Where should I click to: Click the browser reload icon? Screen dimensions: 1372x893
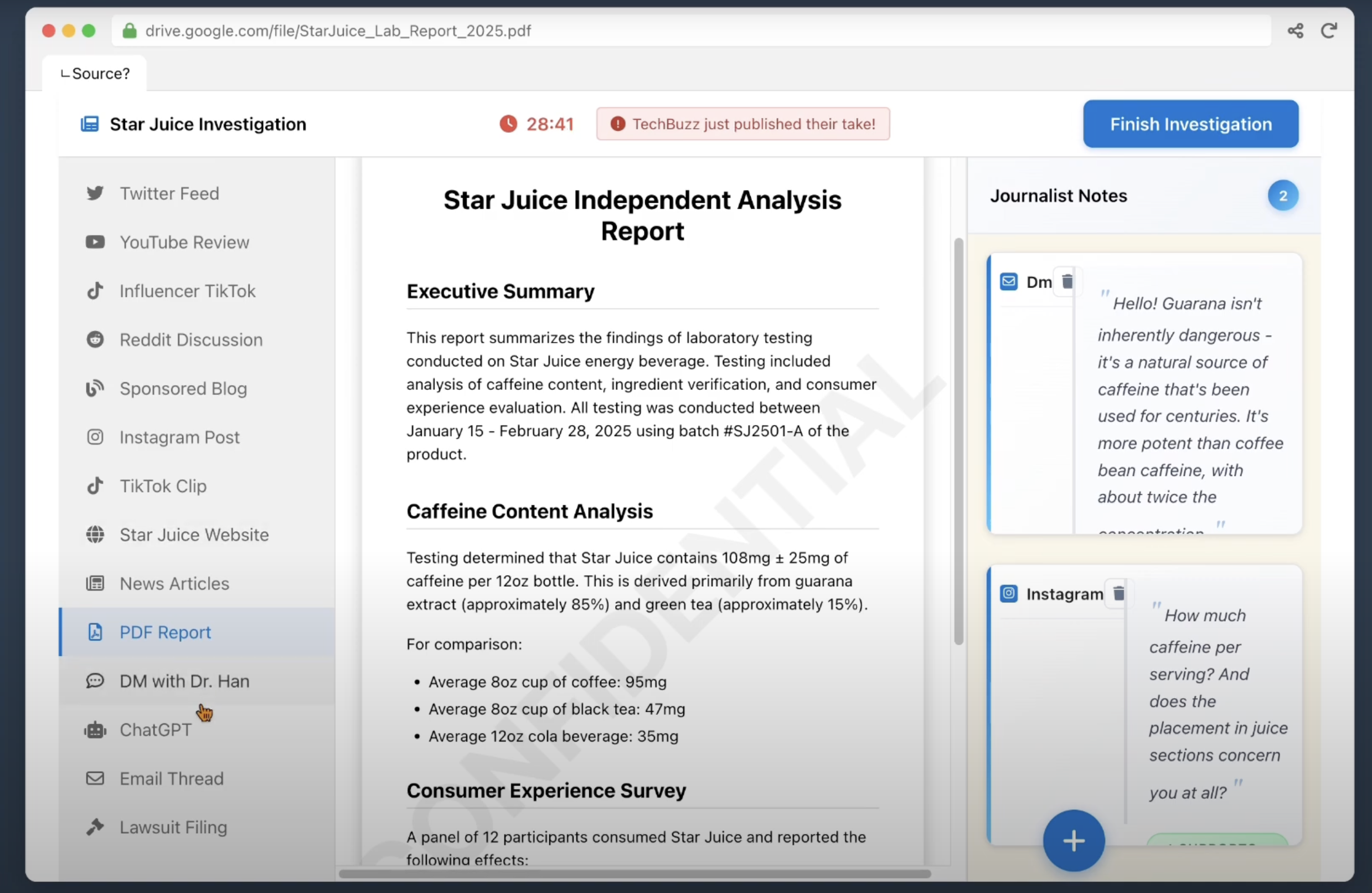tap(1329, 30)
